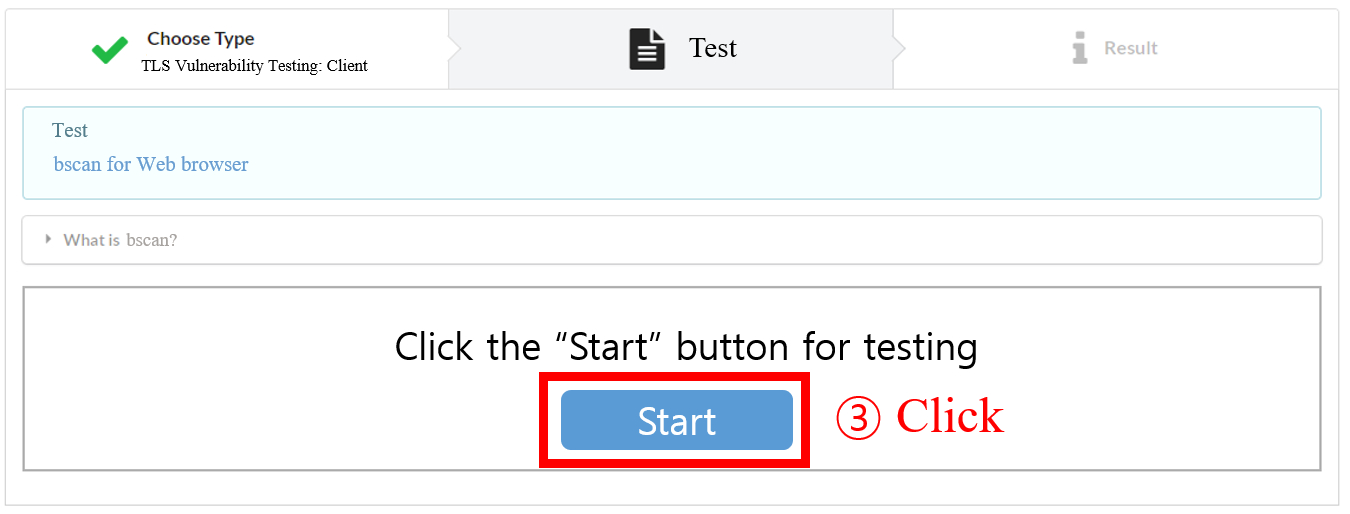The image size is (1350, 514).
Task: Click the TLS Vulnerability Testing: Client subtitle
Action: click(254, 66)
